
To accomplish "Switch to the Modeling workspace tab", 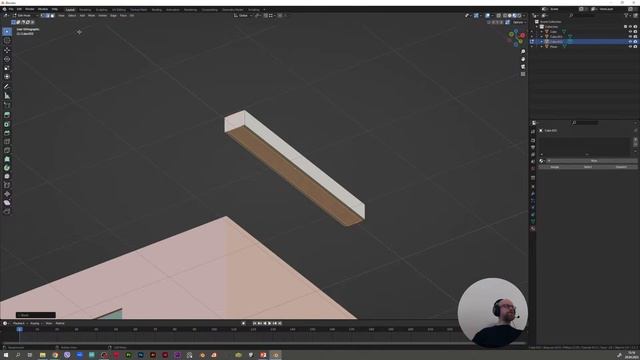I will tap(85, 9).
